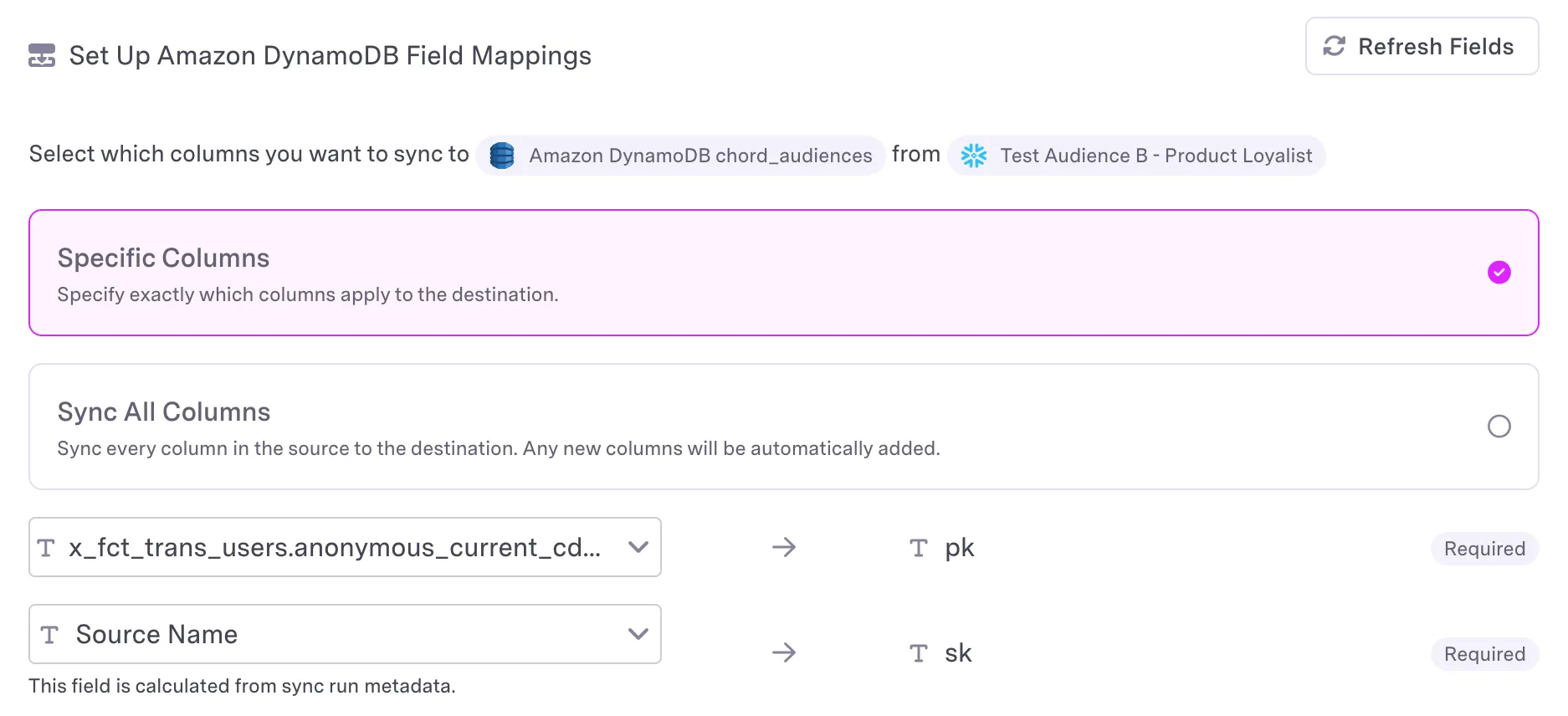Click chevron of the anonymous_current_cd dropdown
This screenshot has width=1568, height=716.
click(x=638, y=547)
